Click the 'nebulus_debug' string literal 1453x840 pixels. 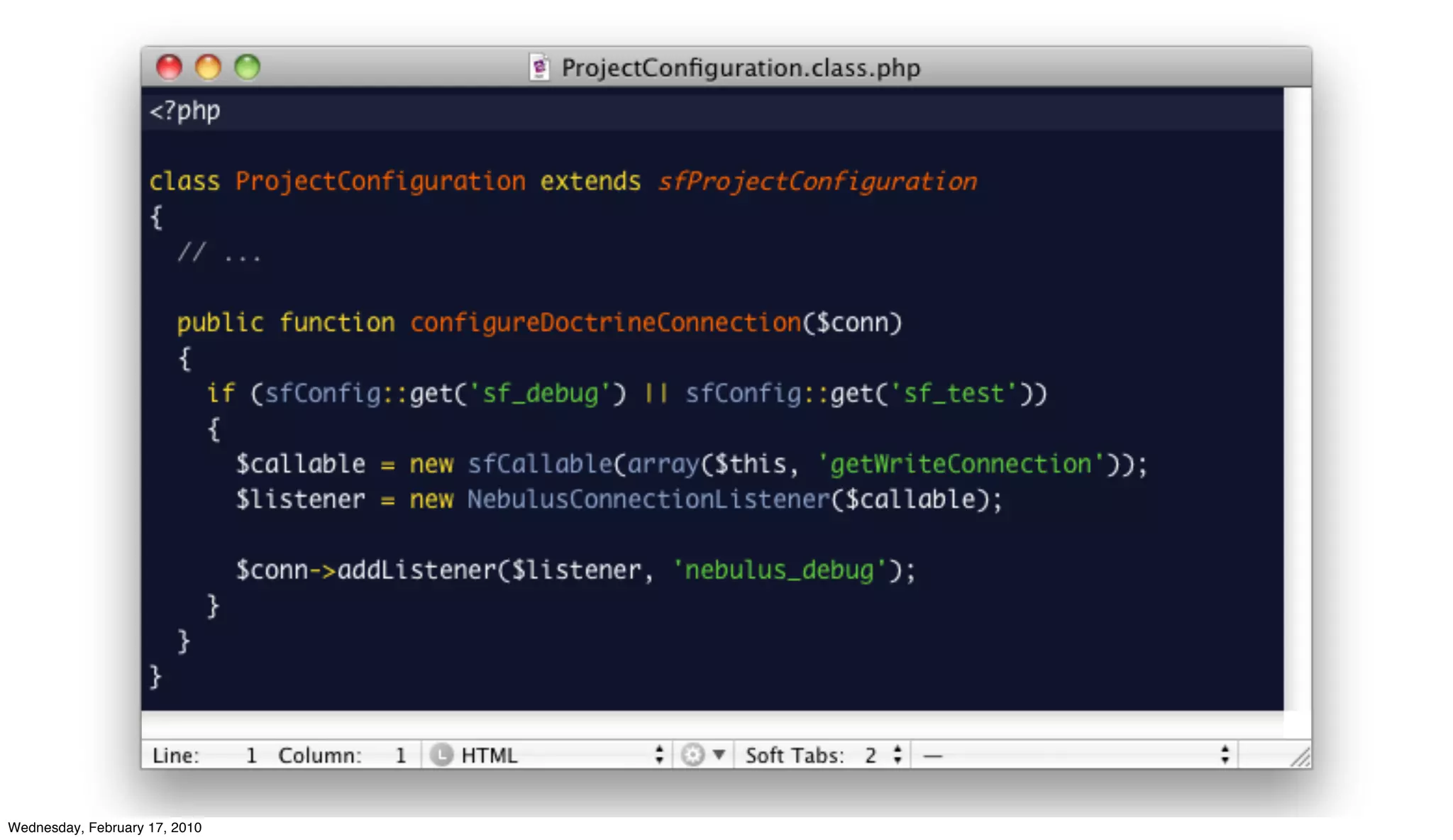click(x=779, y=570)
